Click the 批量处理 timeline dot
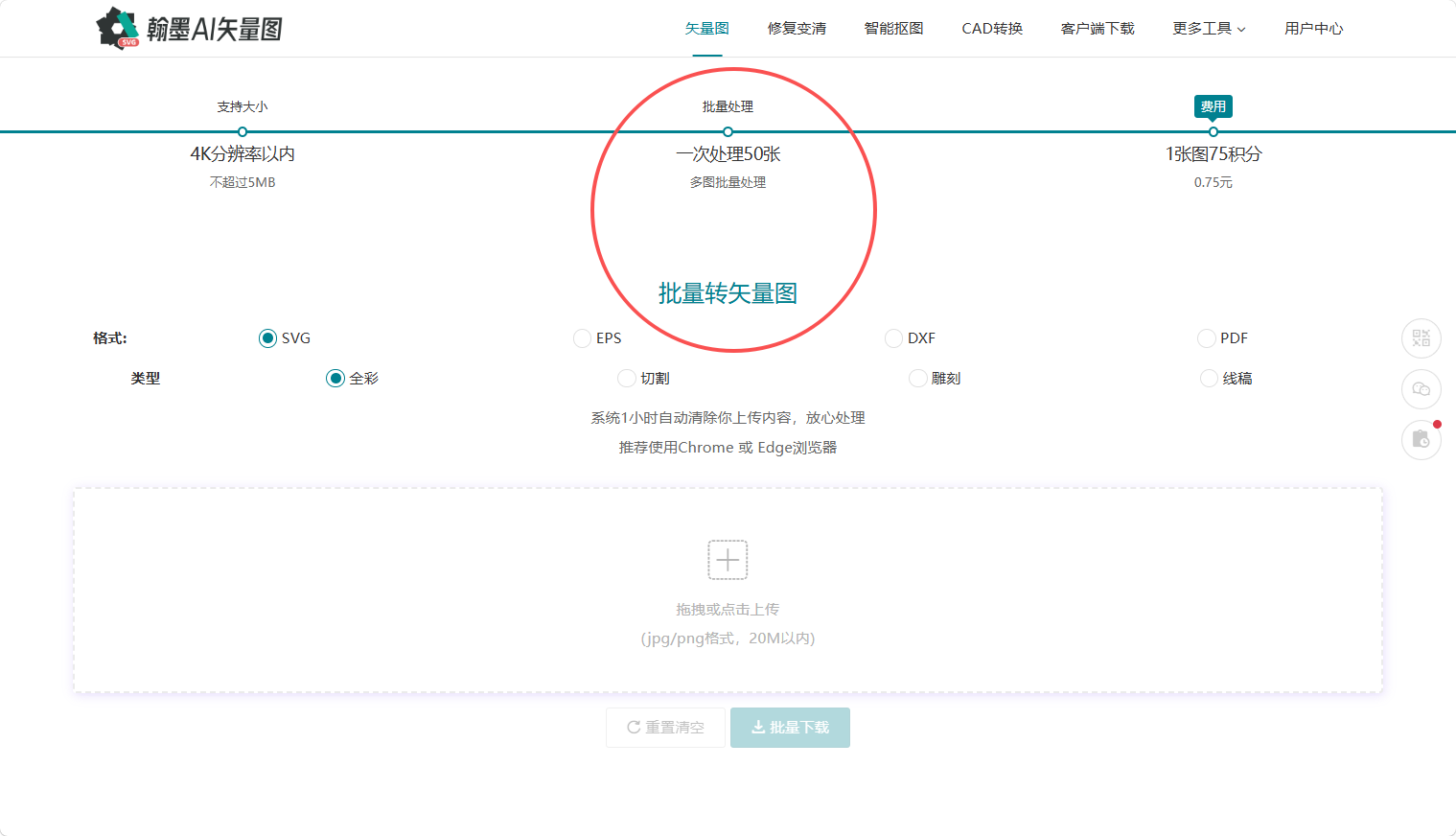 728,132
